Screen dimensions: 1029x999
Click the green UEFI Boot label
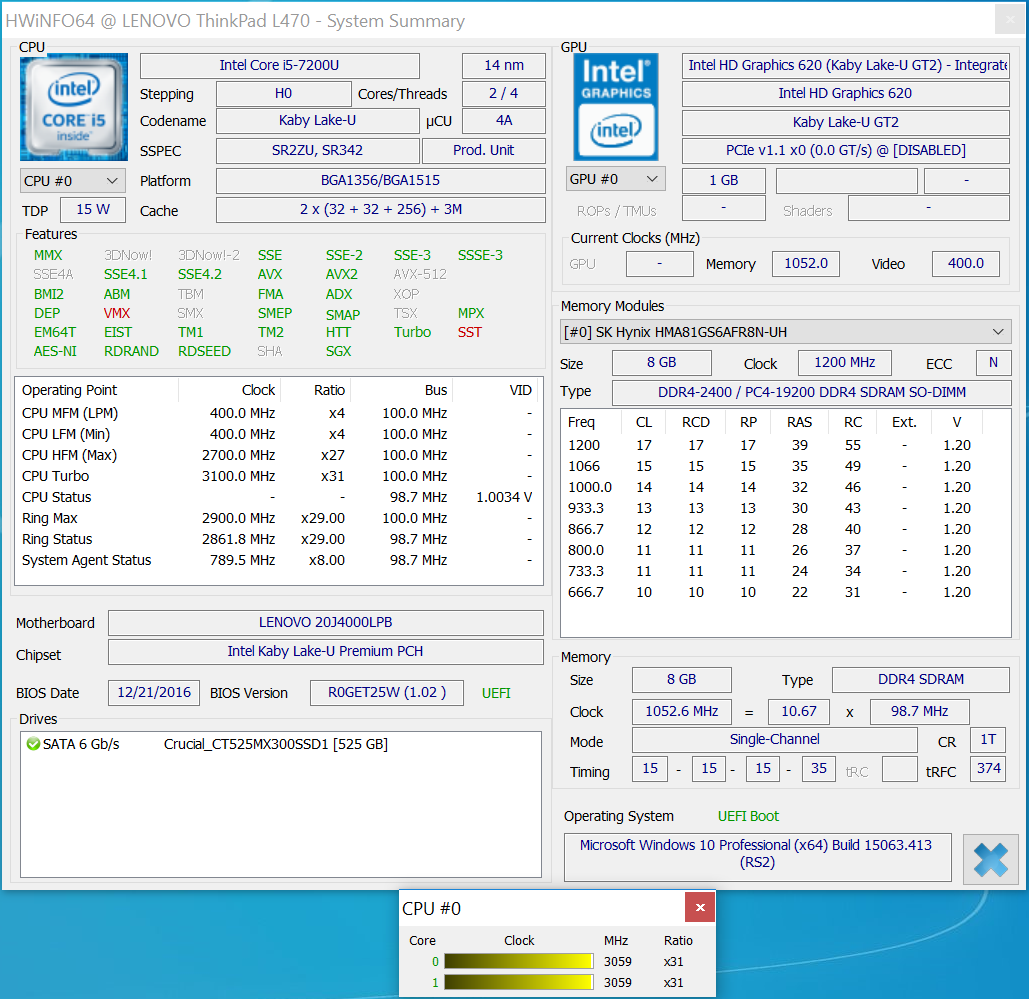[x=748, y=817]
